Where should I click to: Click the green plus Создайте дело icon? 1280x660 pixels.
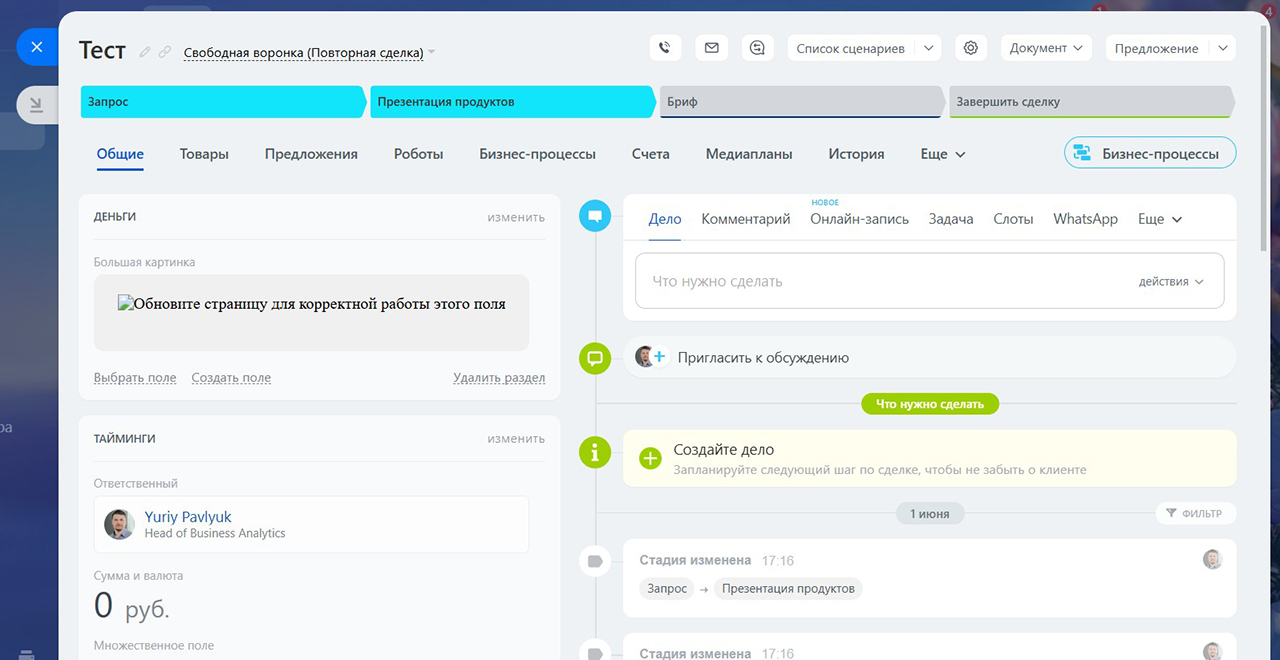click(650, 458)
